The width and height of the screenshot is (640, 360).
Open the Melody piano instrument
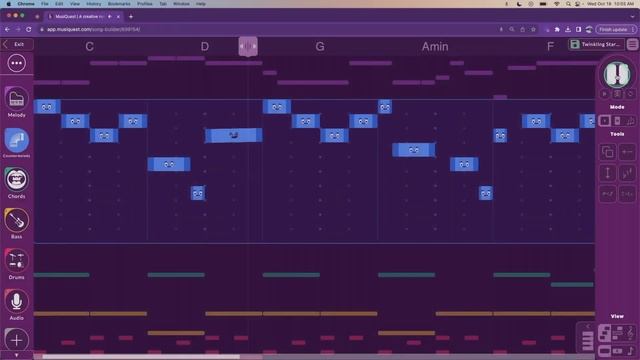[16, 99]
